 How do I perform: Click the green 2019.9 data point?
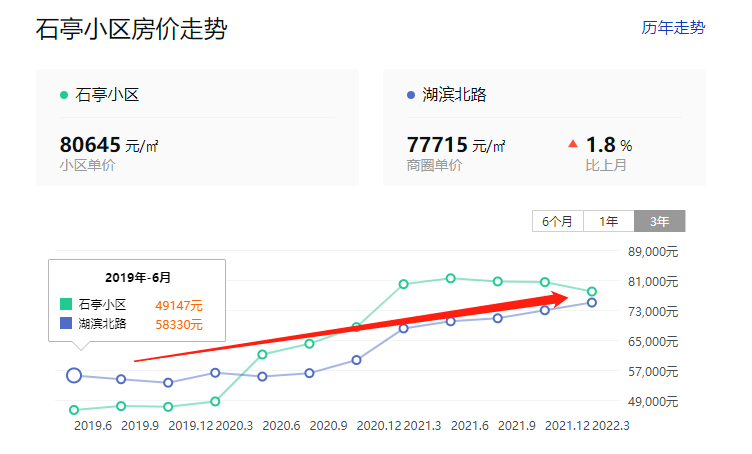tap(121, 406)
